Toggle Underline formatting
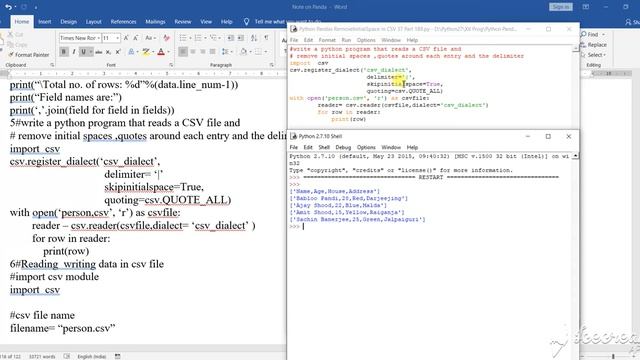 click(x=83, y=52)
